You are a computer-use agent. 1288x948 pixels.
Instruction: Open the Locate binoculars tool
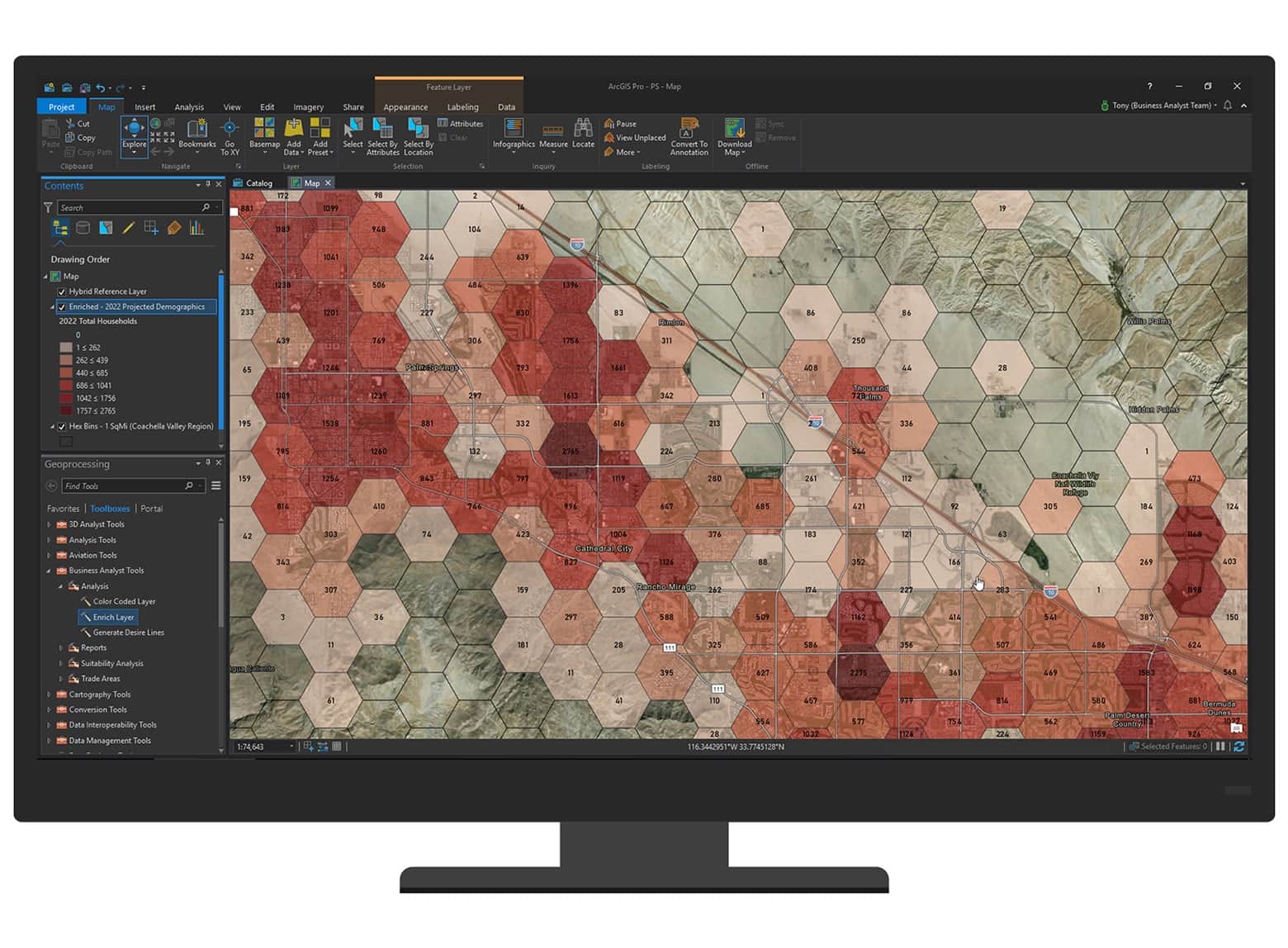pos(583,134)
